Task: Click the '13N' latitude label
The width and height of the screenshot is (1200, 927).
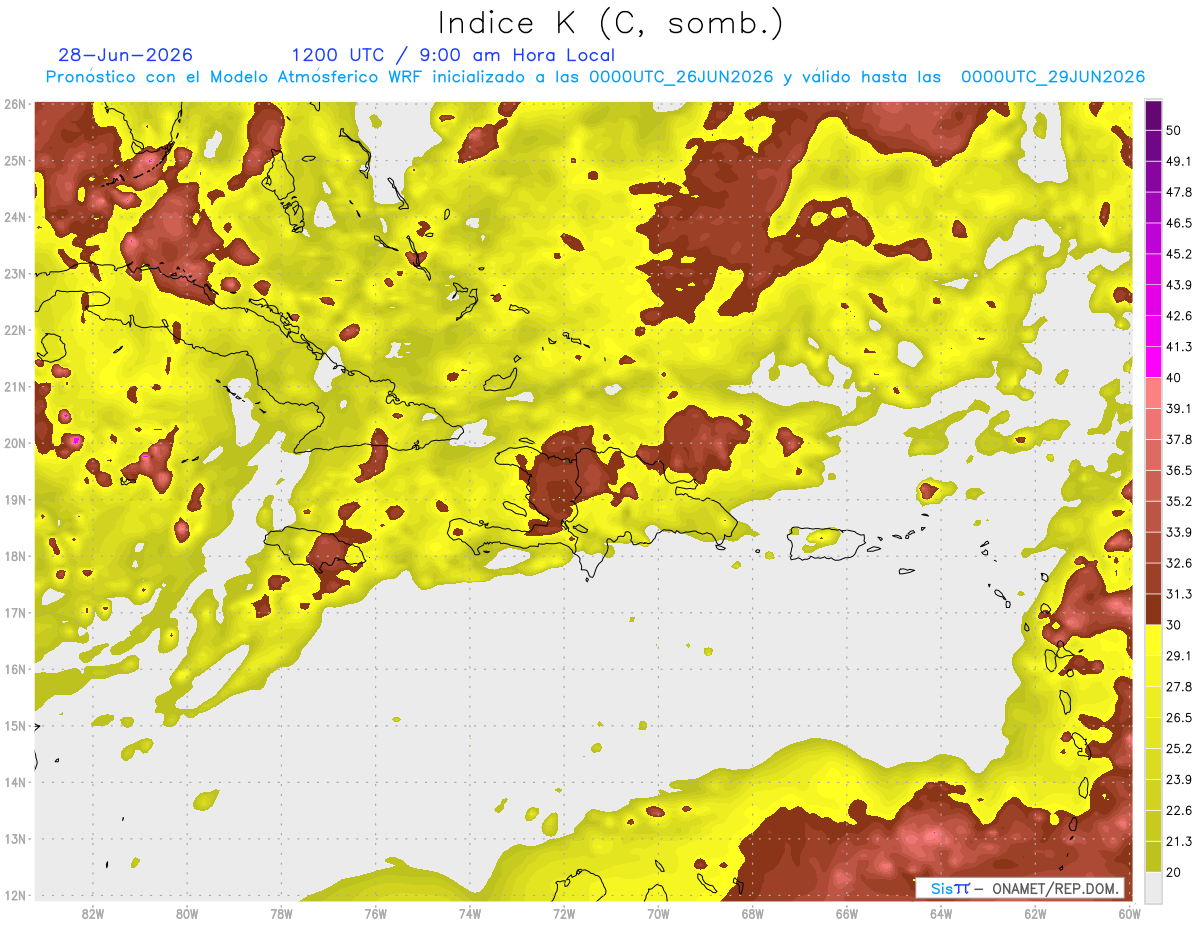Action: click(x=15, y=838)
